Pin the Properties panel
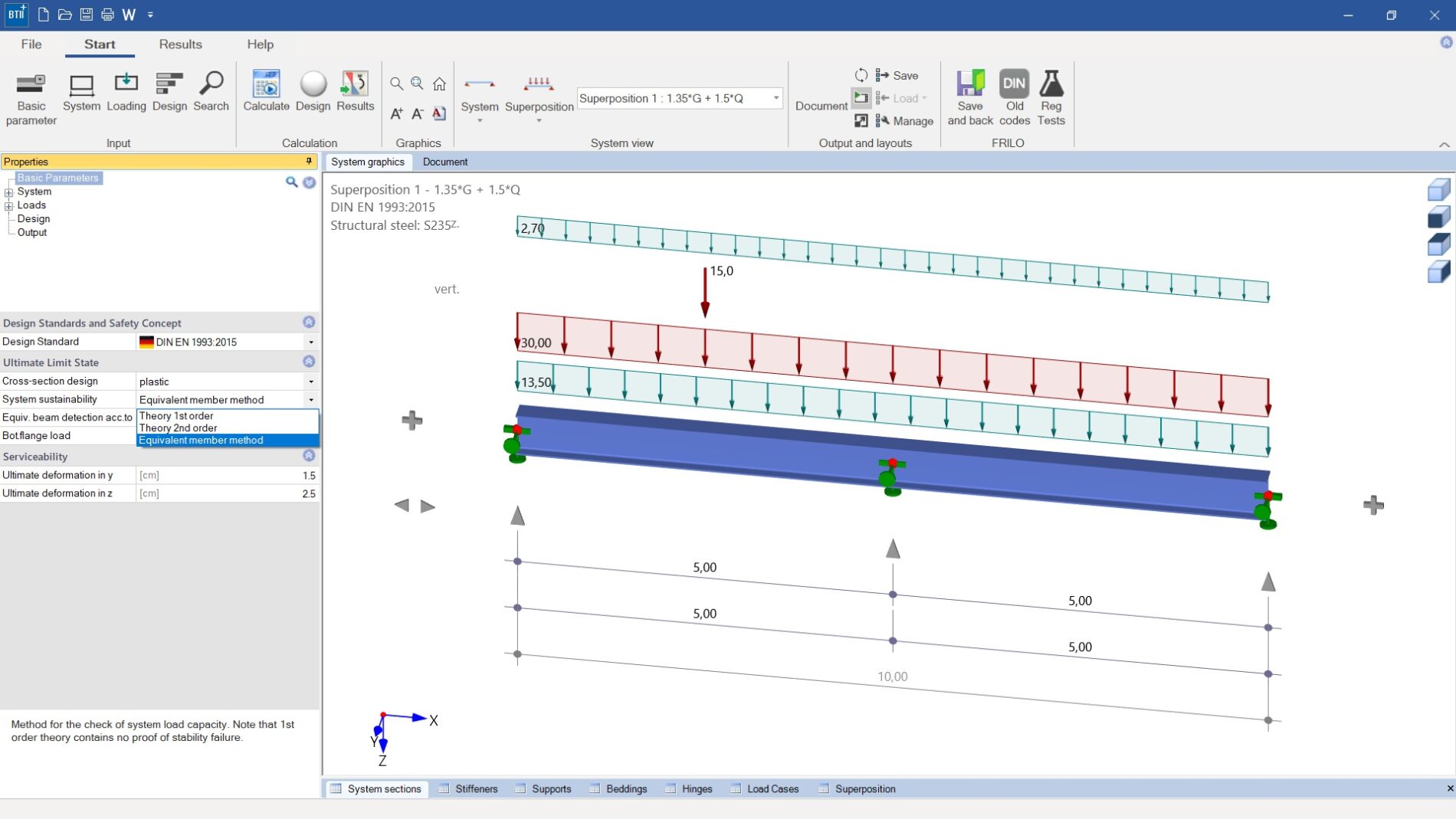 (x=308, y=161)
